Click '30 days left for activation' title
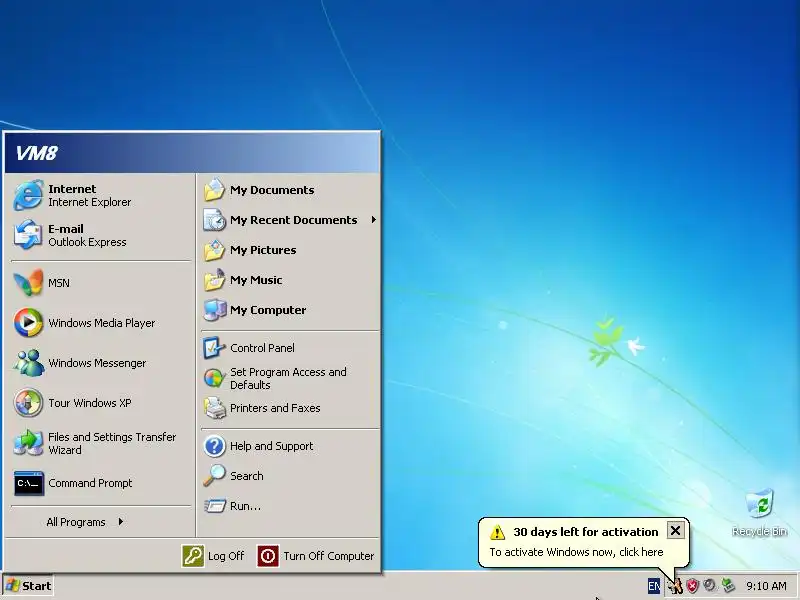800x600 pixels. (x=586, y=532)
